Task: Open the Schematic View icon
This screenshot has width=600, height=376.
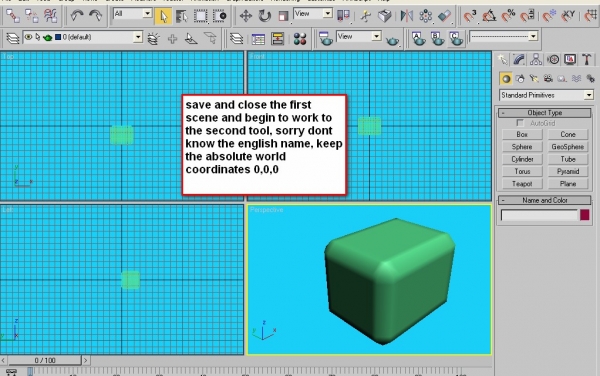Action: pyautogui.click(x=277, y=38)
